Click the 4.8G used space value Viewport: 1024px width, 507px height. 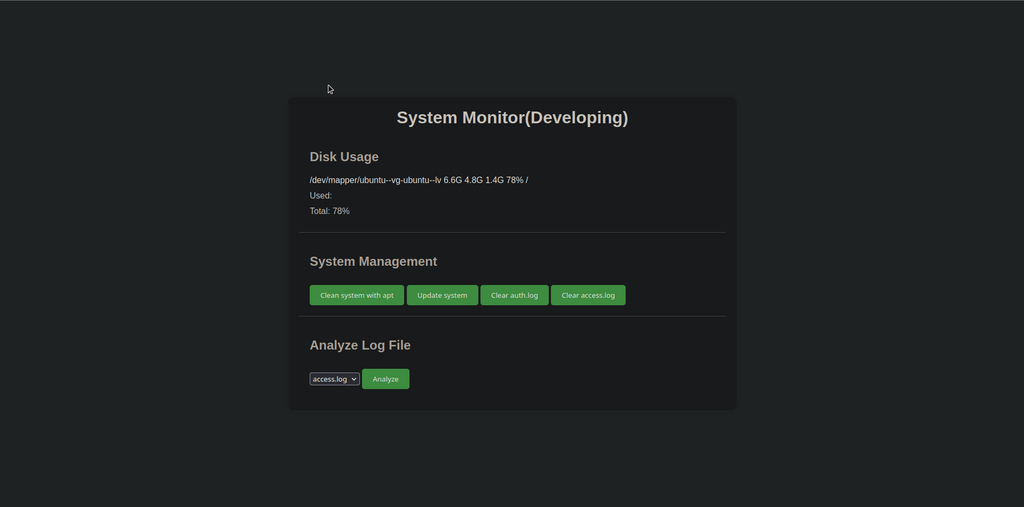point(474,180)
